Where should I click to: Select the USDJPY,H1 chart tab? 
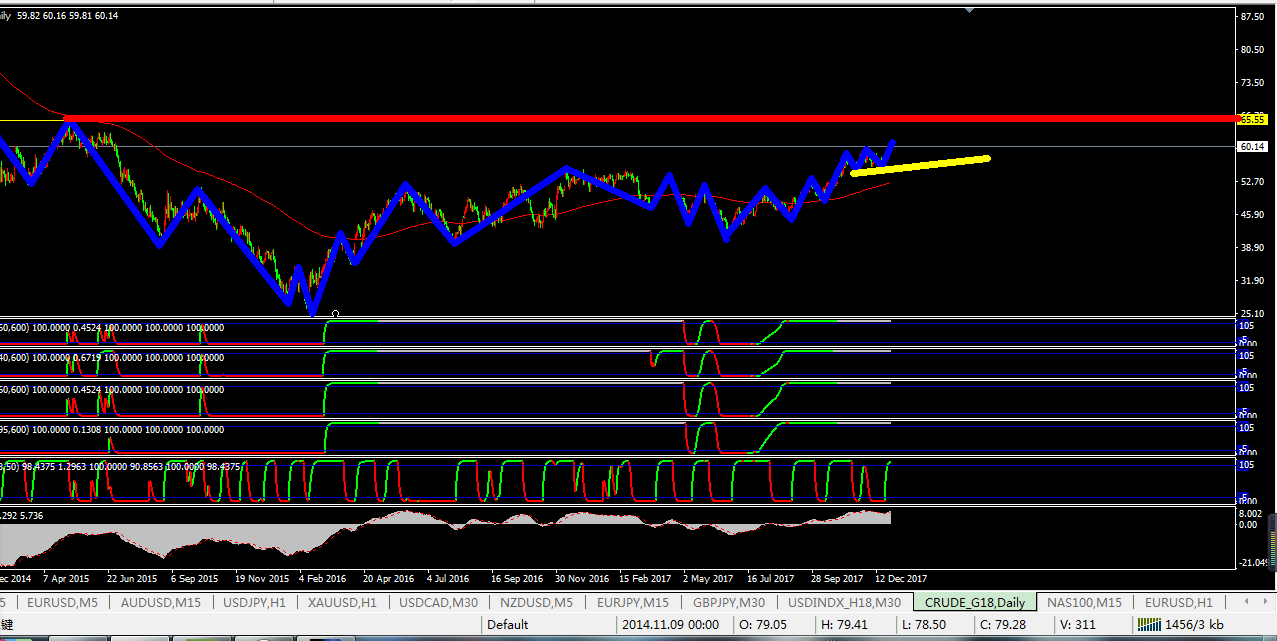(x=255, y=603)
